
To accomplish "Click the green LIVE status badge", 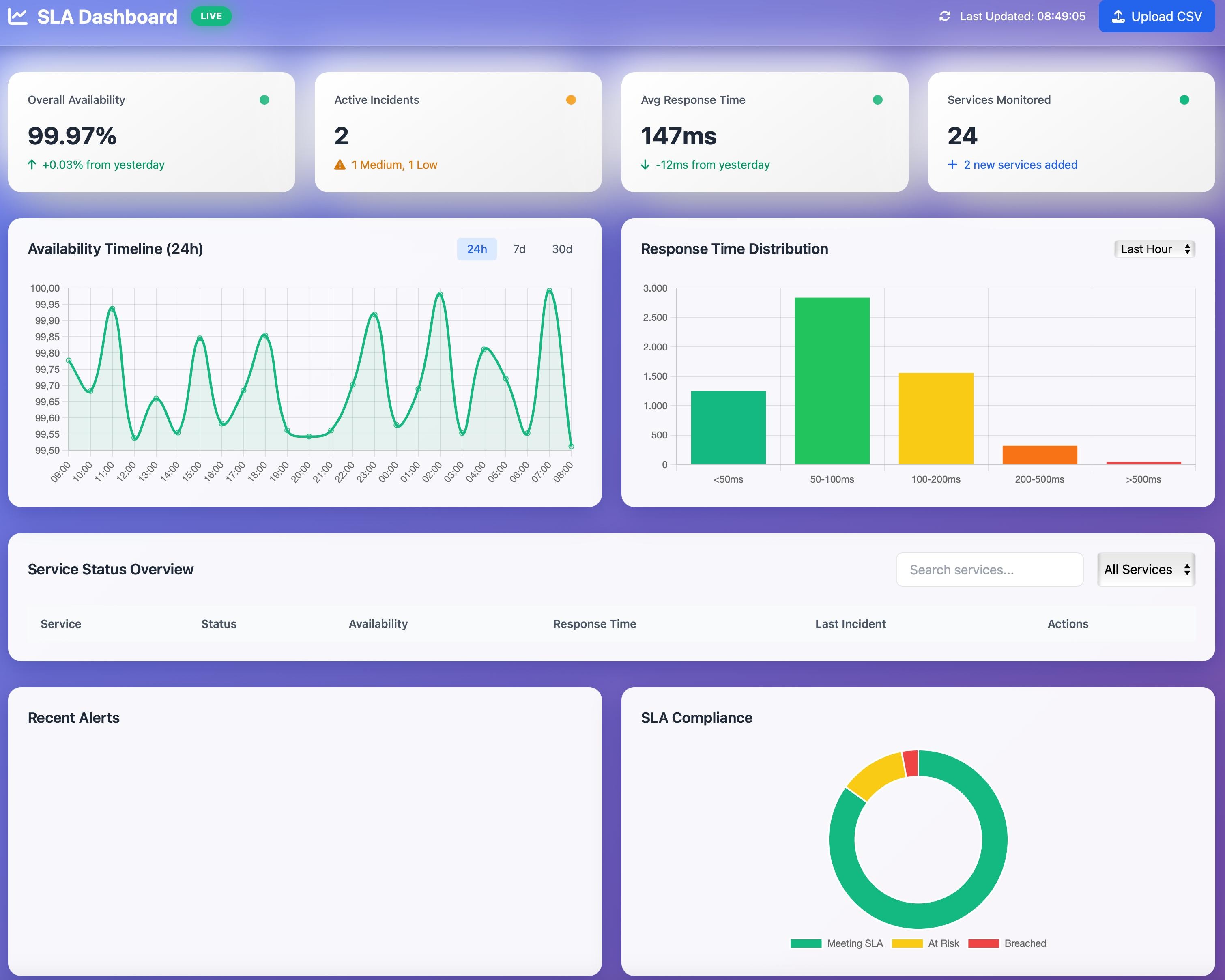I will click(x=211, y=16).
